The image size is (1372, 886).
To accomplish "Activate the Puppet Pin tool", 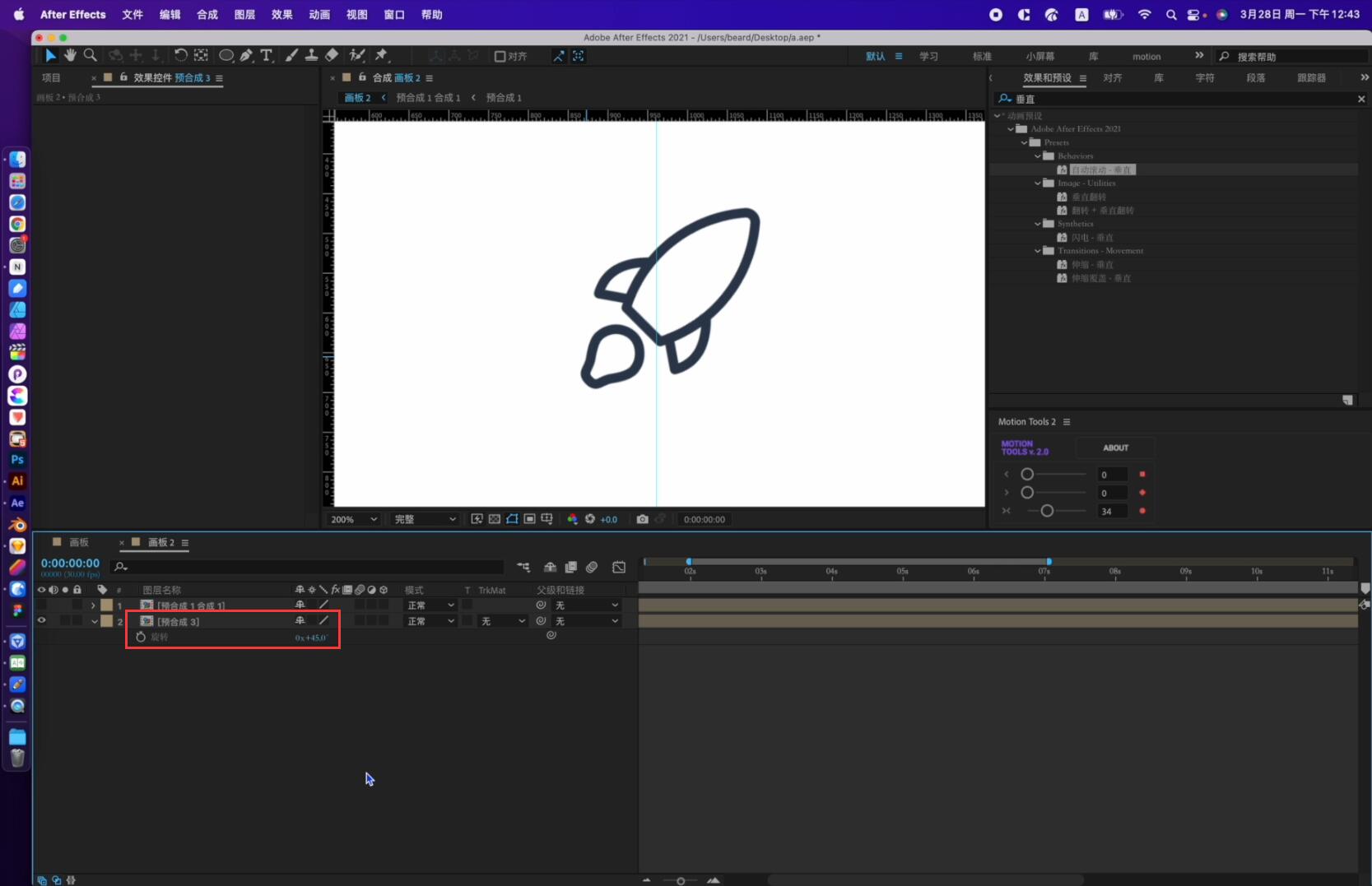I will tap(381, 55).
